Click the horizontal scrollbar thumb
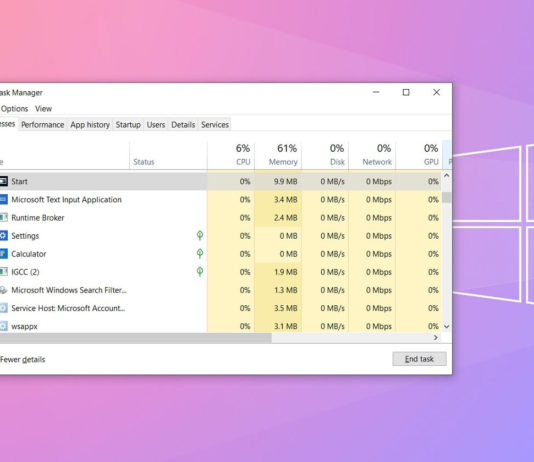534x462 pixels. (136, 338)
